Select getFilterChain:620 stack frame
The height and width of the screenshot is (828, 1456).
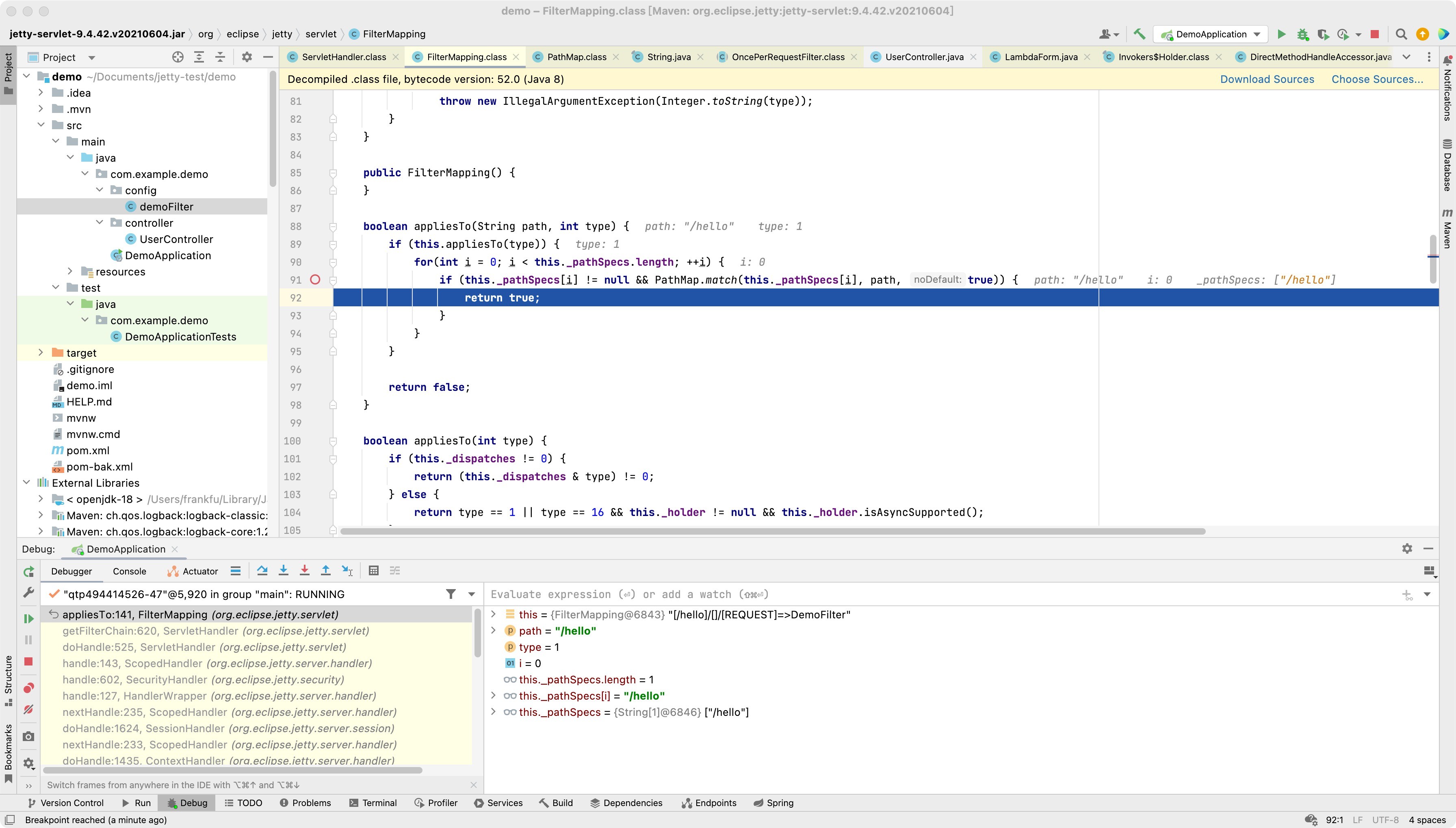click(x=256, y=631)
